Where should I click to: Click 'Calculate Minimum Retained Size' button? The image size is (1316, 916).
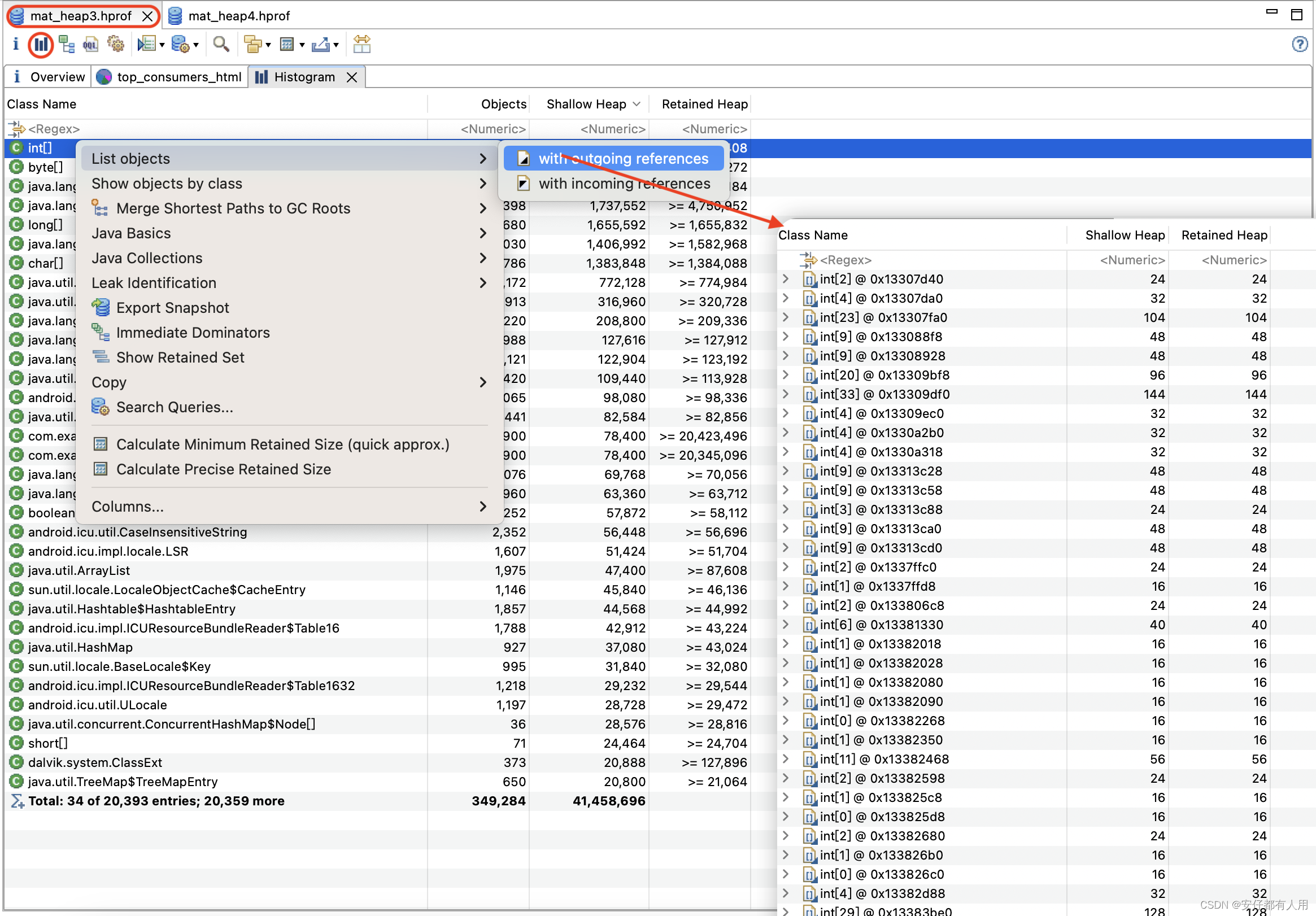point(283,445)
